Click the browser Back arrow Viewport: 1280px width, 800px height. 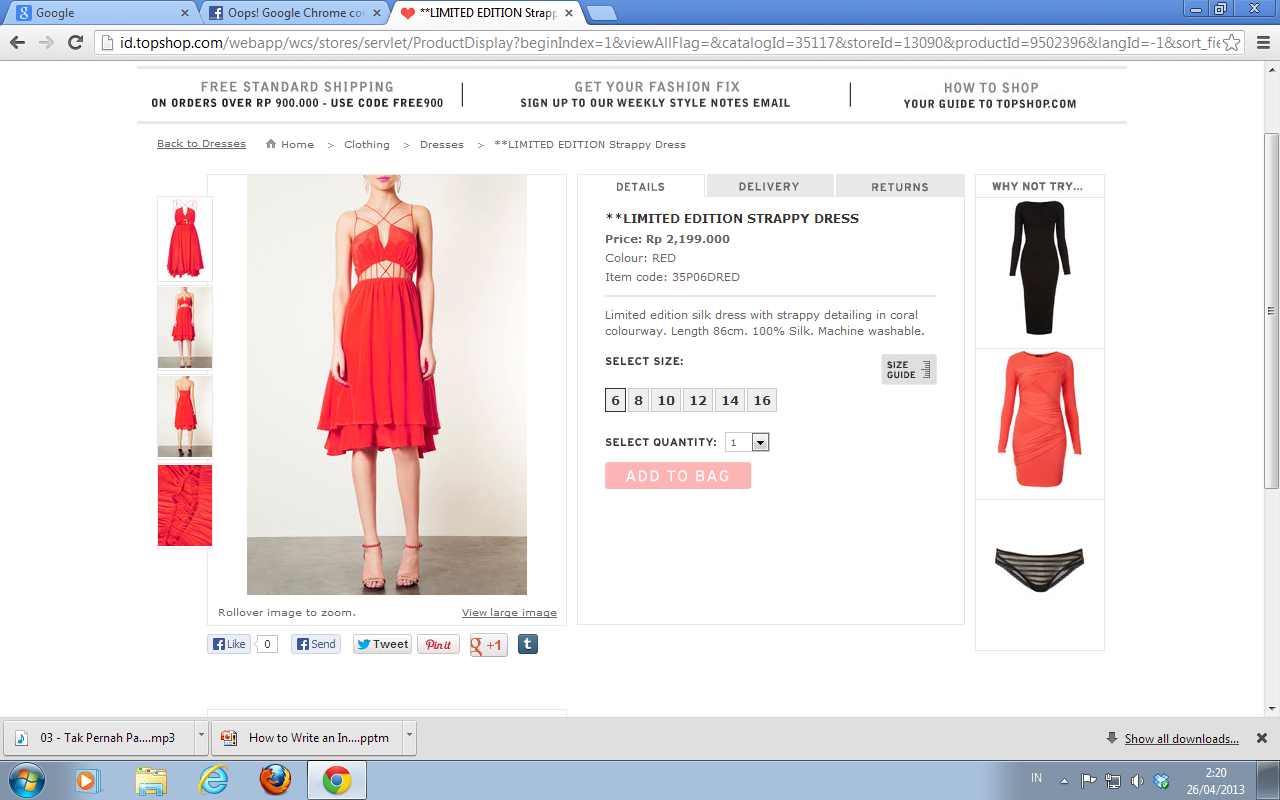click(x=17, y=42)
